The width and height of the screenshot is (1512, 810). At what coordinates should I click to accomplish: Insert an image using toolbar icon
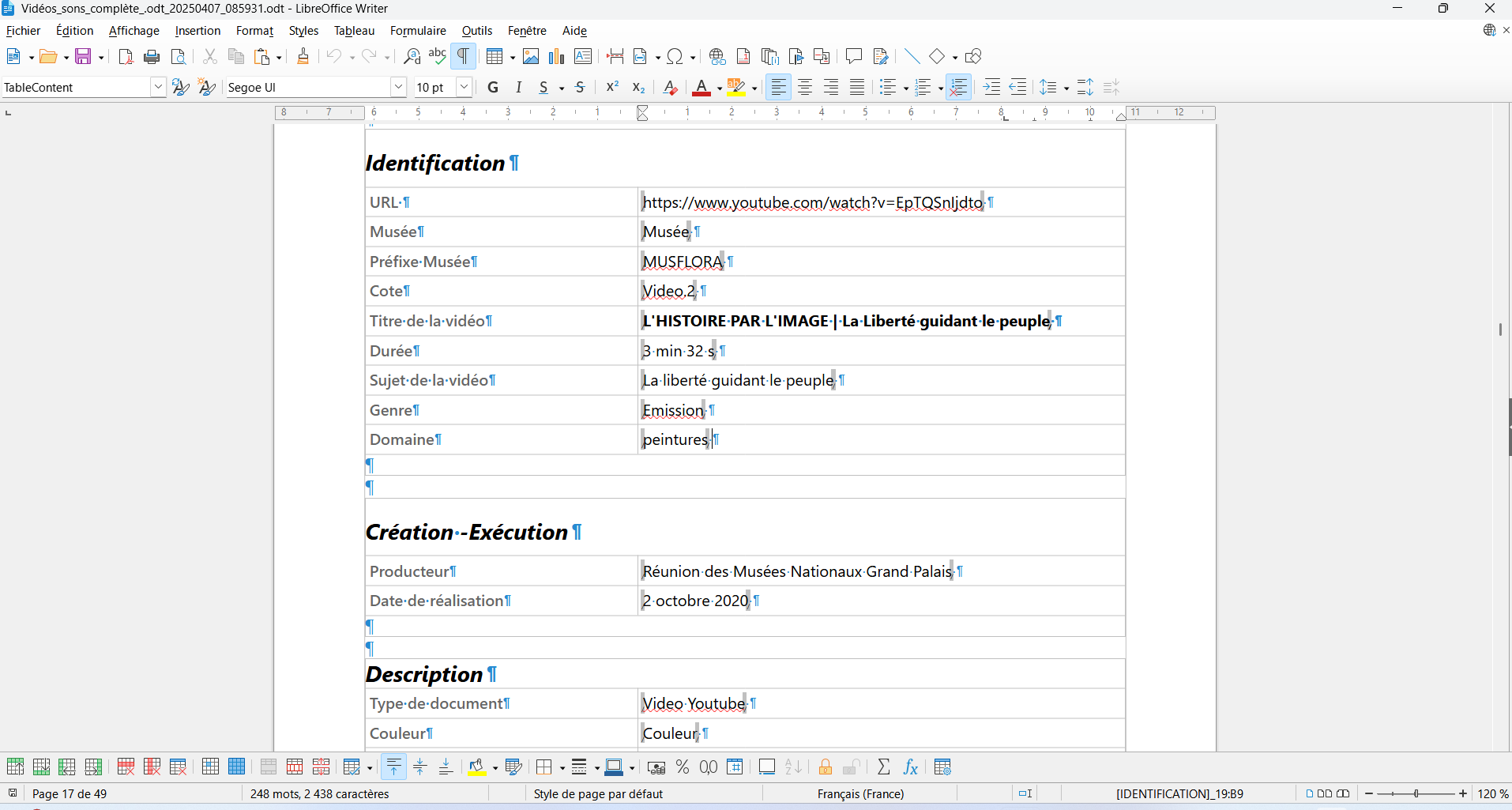coord(531,56)
